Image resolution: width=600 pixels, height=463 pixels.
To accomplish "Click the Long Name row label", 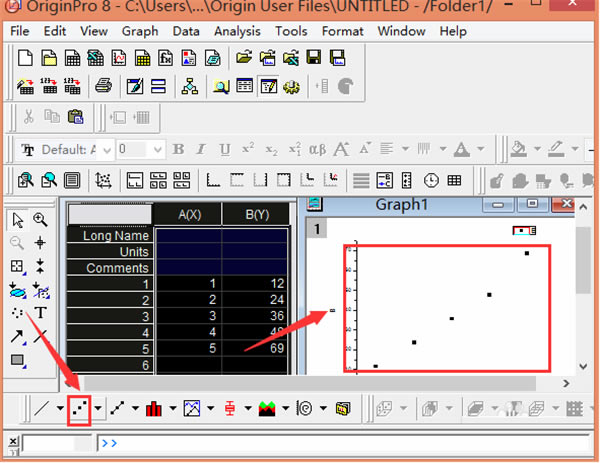I will click(110, 235).
